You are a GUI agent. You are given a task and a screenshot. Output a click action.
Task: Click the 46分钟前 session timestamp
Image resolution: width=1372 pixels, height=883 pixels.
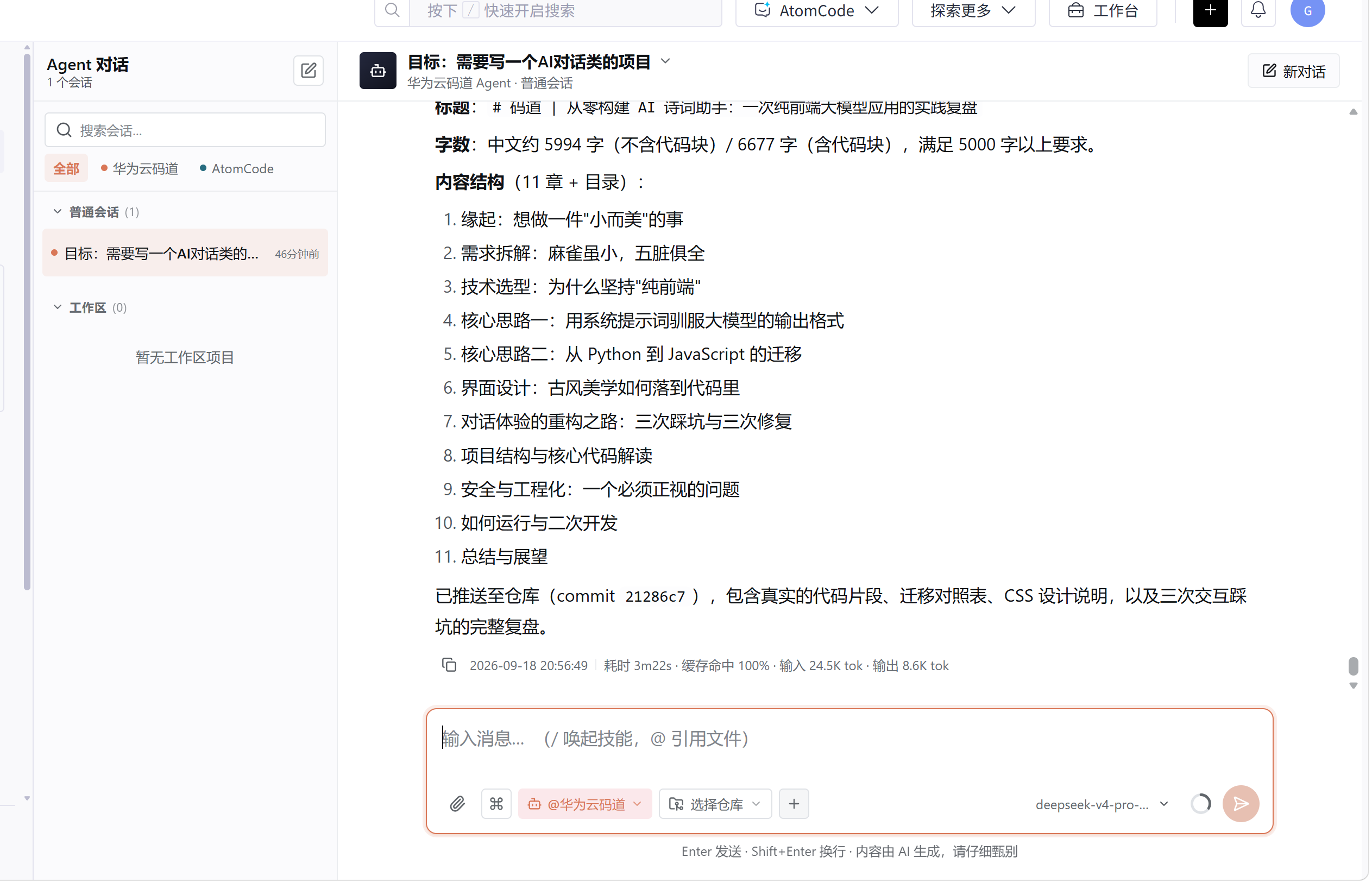click(x=297, y=254)
